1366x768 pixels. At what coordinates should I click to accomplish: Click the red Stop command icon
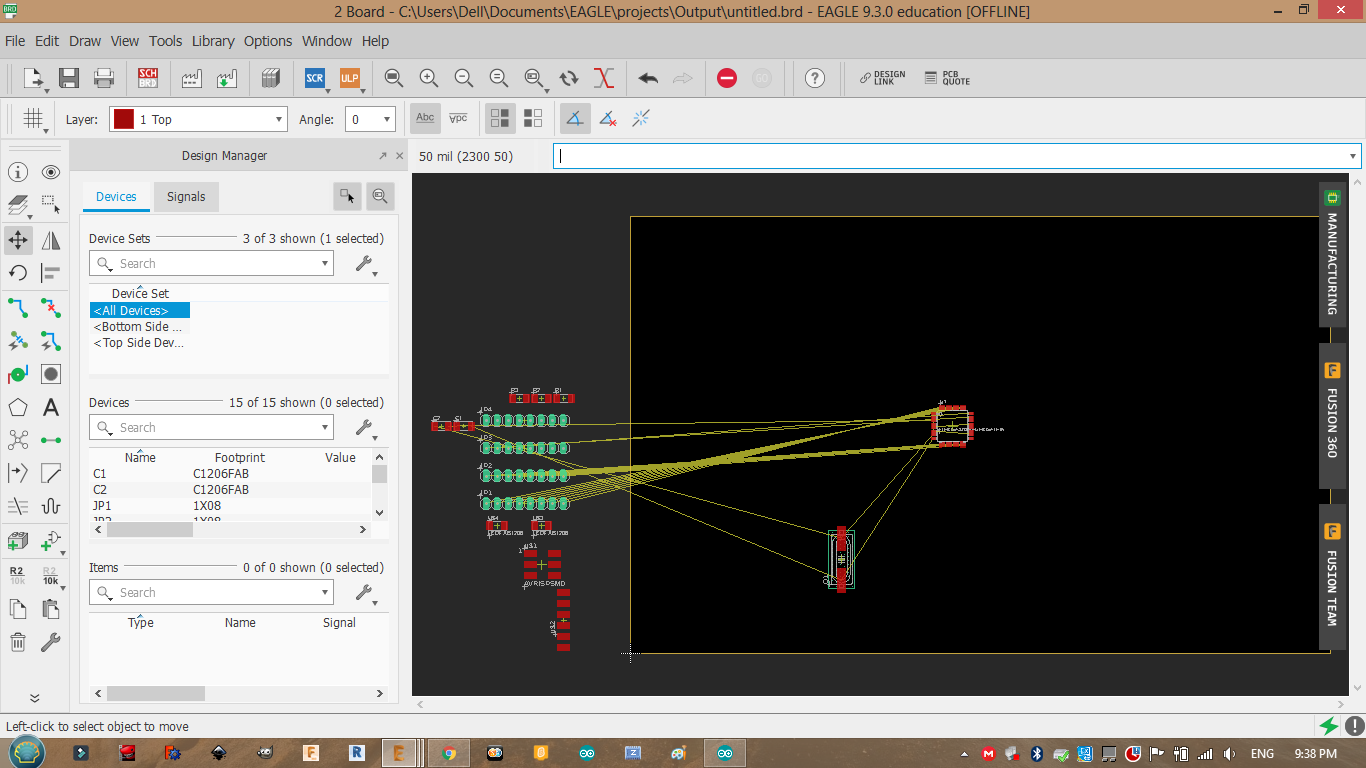tap(727, 78)
